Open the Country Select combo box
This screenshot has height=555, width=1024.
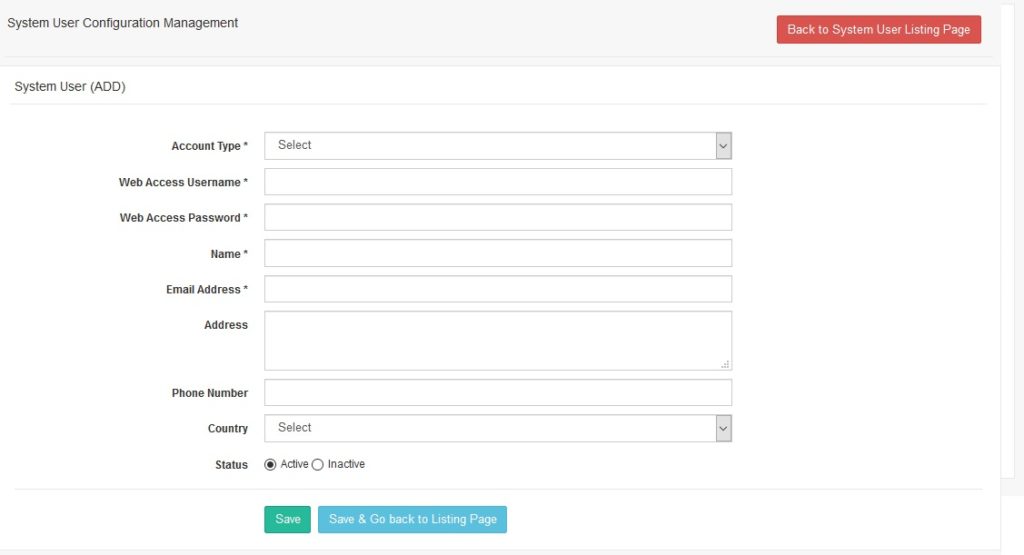[498, 428]
